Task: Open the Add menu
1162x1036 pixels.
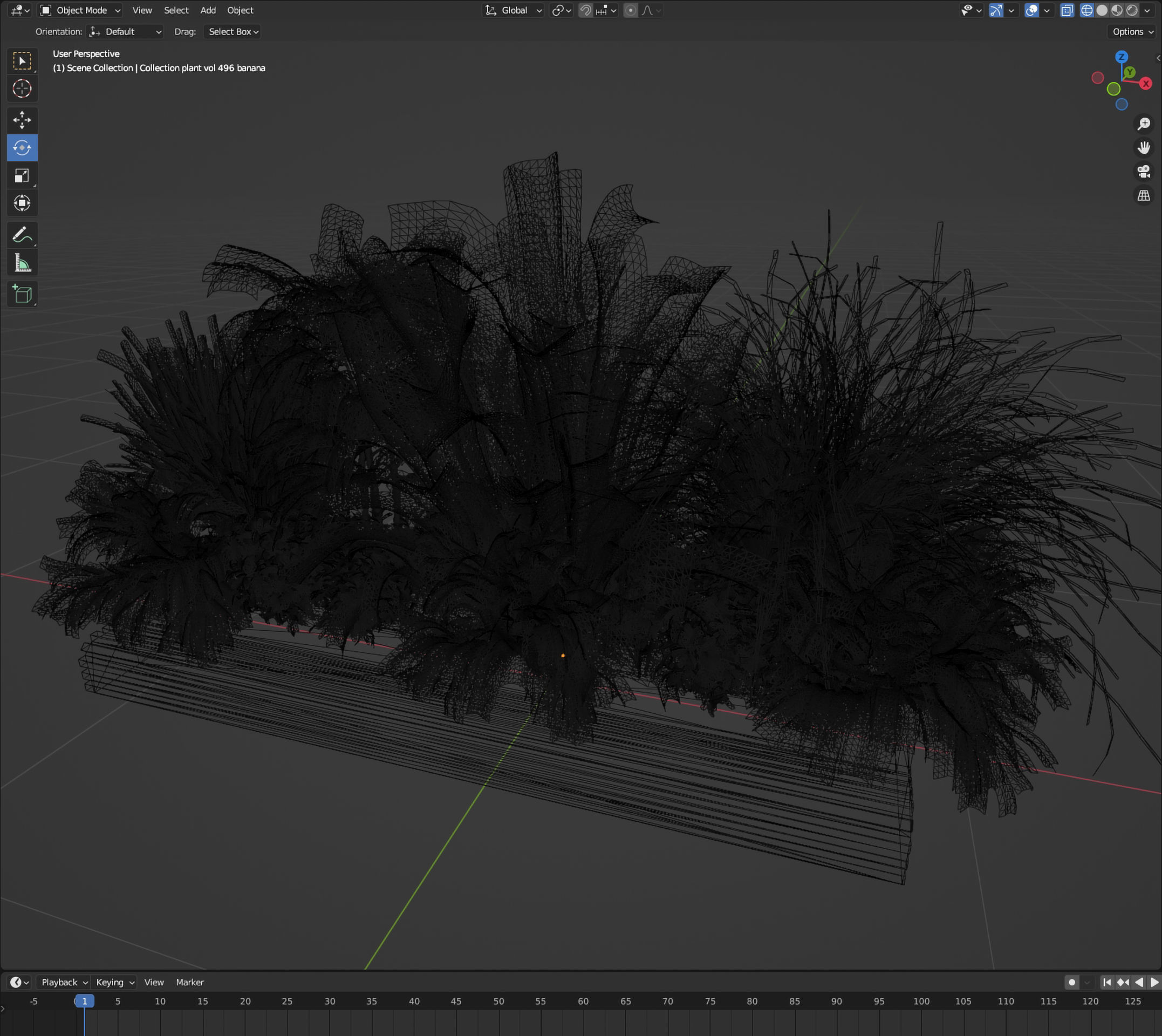Action: (208, 10)
